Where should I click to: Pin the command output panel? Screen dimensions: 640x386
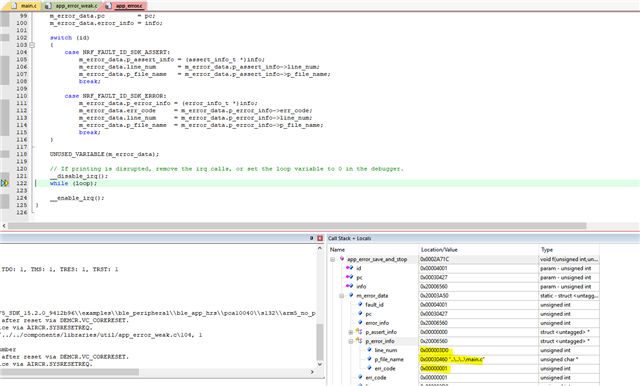[x=311, y=238]
